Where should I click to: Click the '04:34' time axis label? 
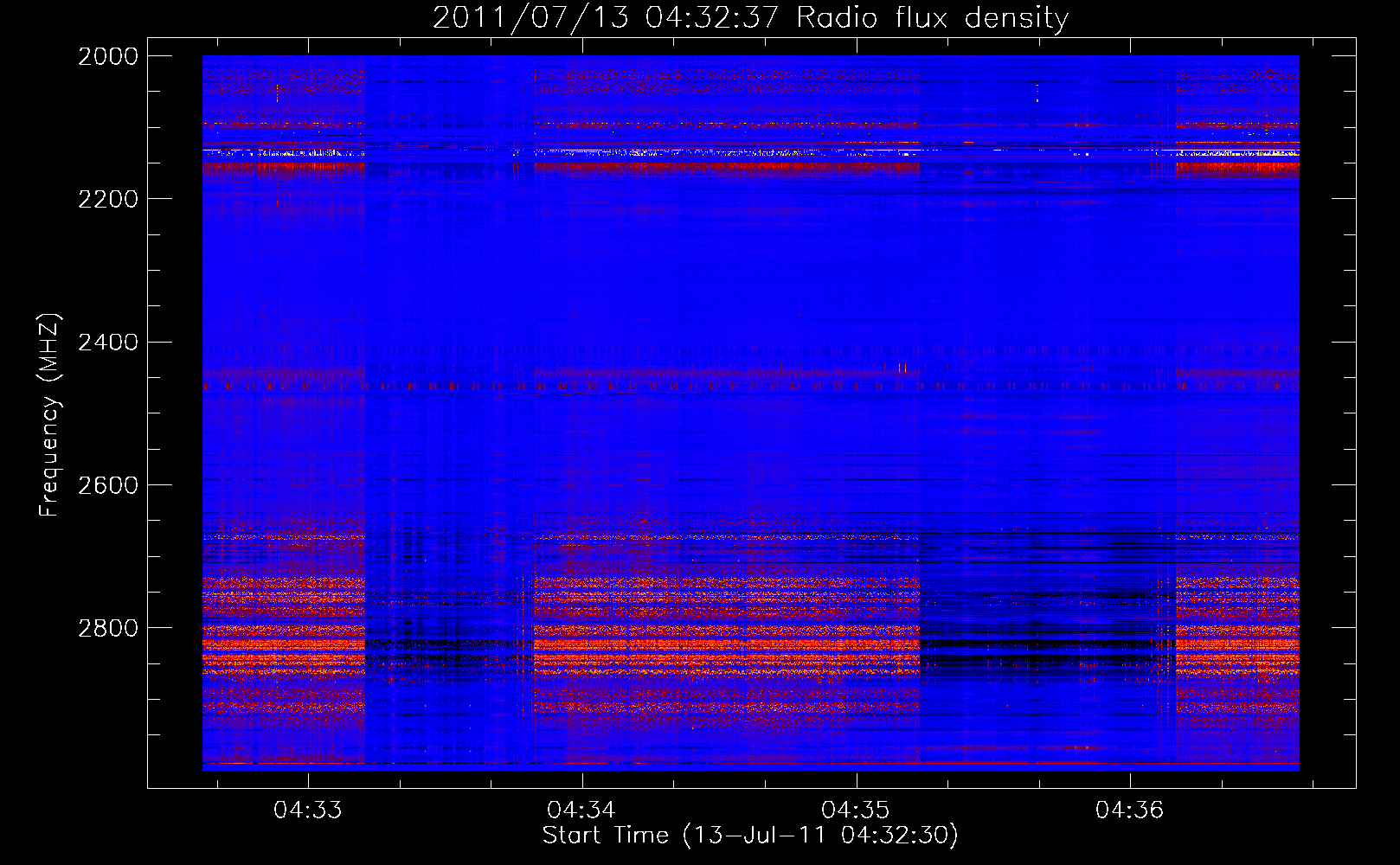click(x=581, y=811)
